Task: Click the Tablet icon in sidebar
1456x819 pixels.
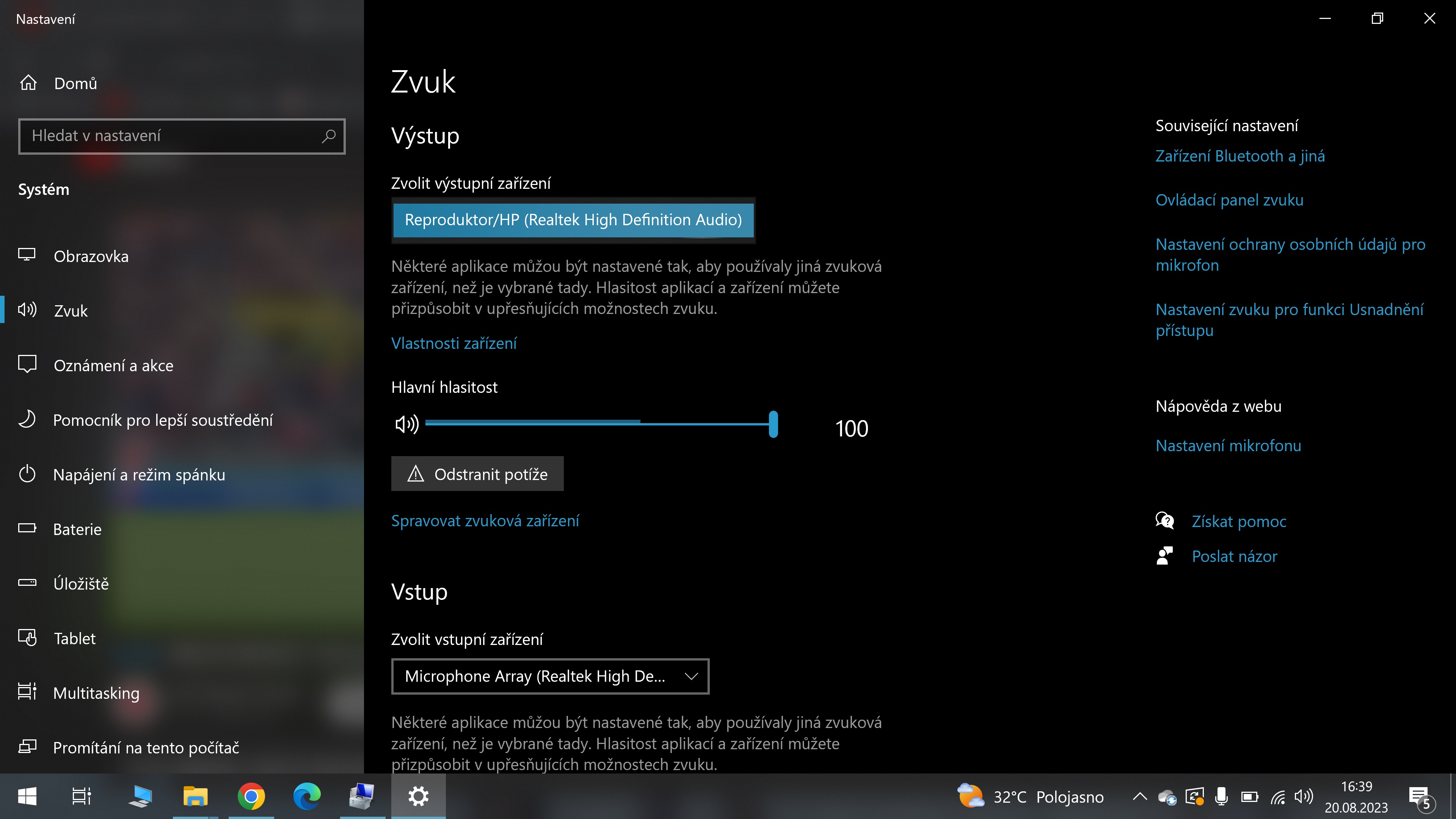Action: click(x=27, y=637)
